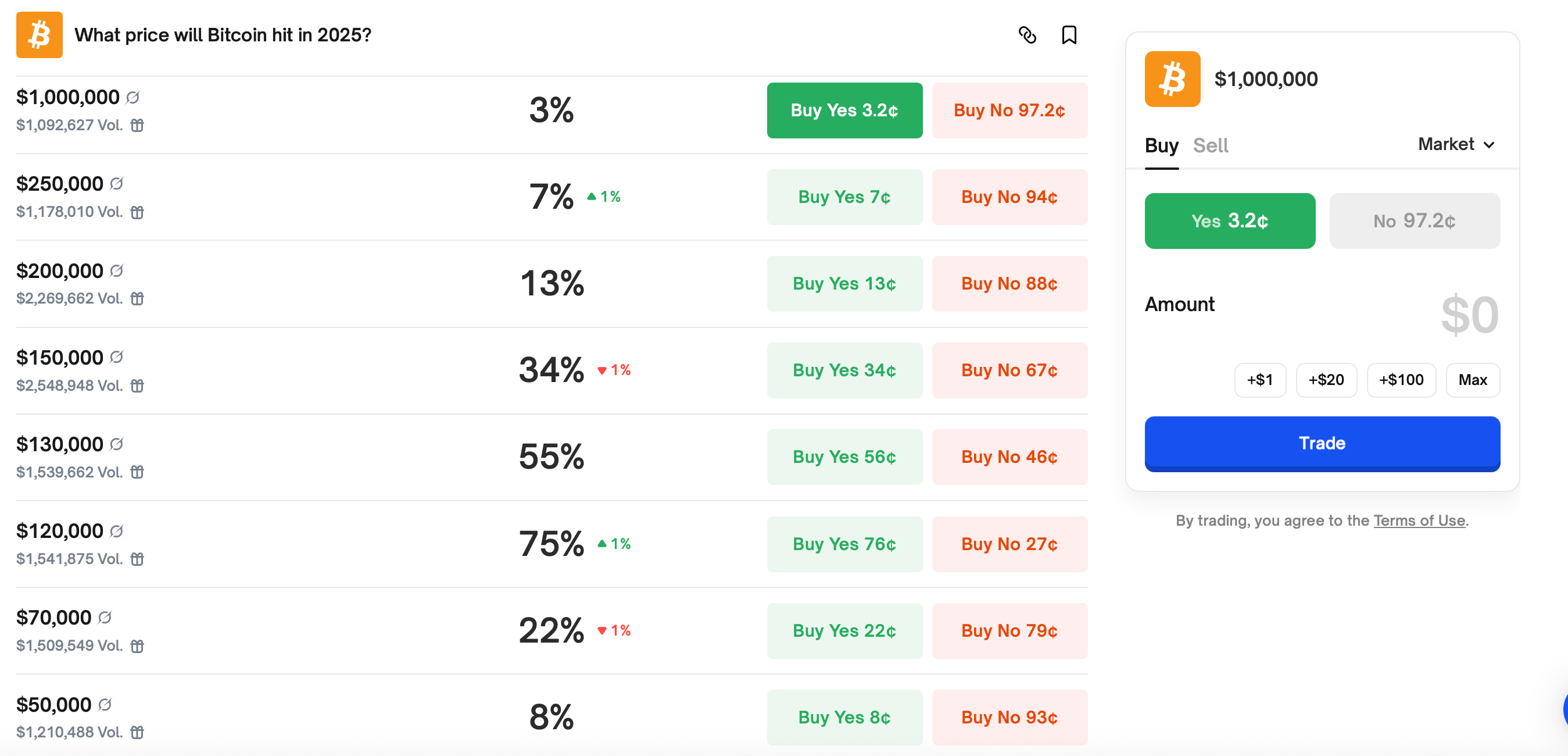
Task: Click the circular icon next to $150,000
Action: [x=117, y=357]
